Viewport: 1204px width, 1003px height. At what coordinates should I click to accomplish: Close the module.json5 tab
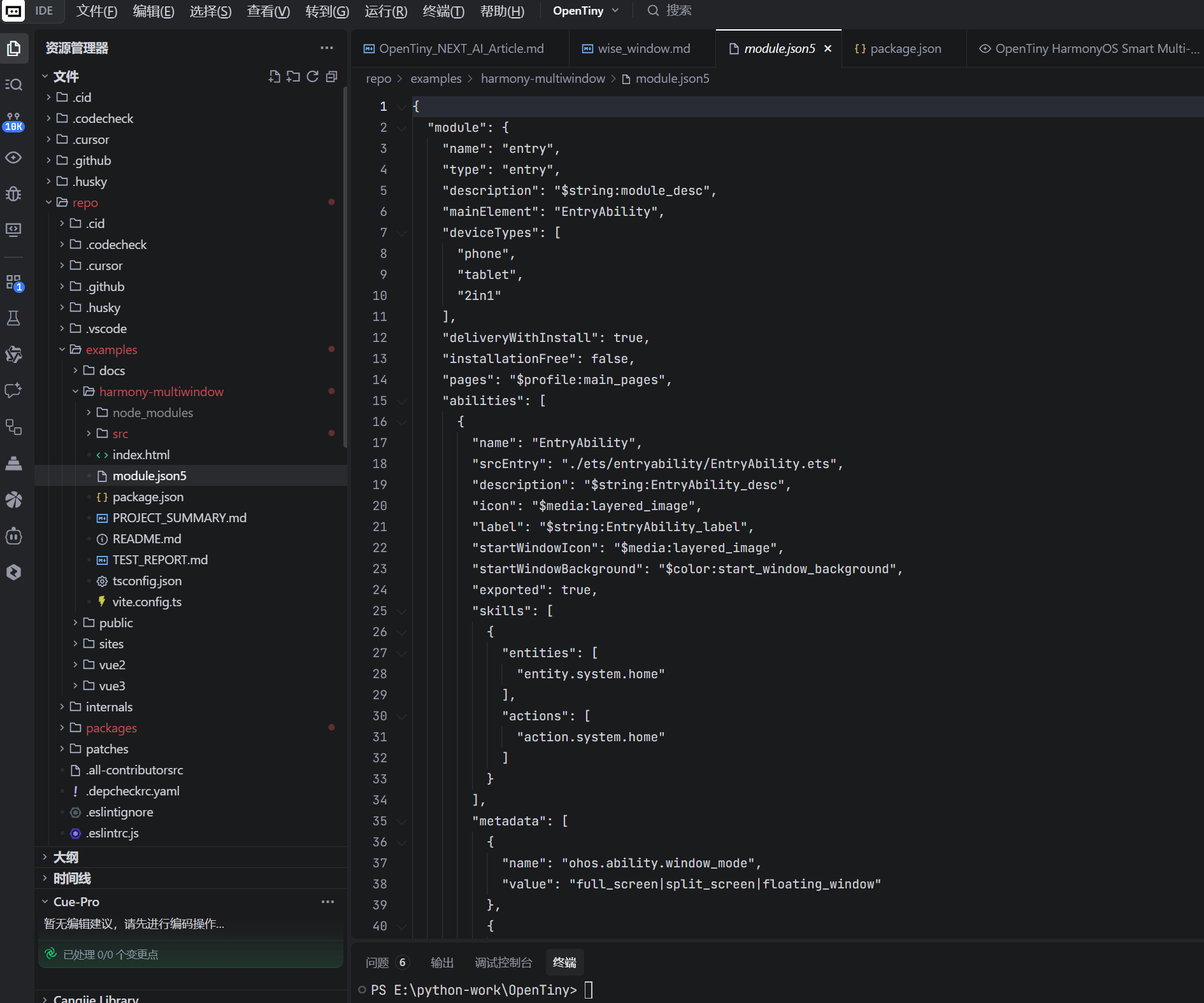828,48
